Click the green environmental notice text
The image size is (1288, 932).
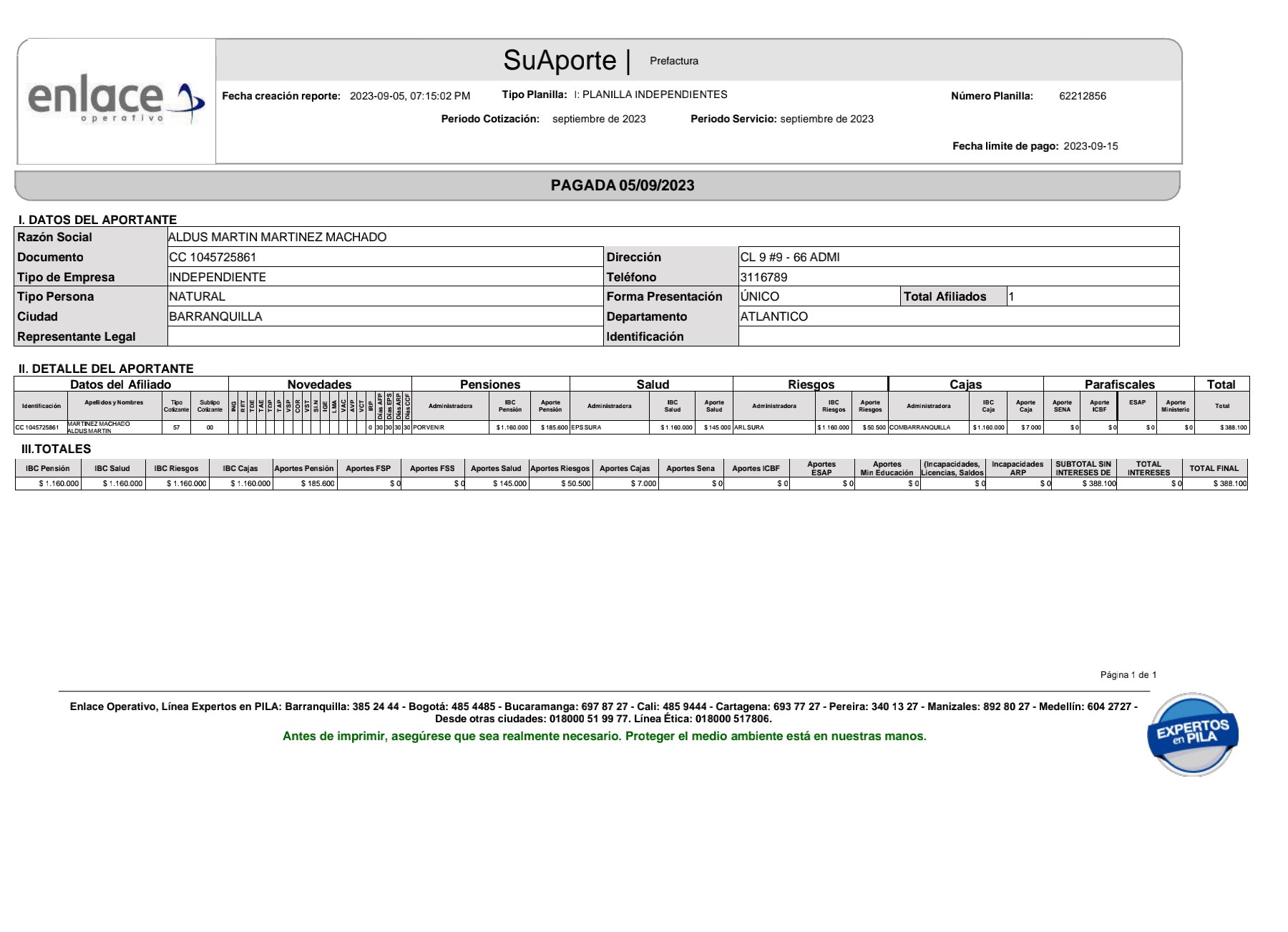604,736
